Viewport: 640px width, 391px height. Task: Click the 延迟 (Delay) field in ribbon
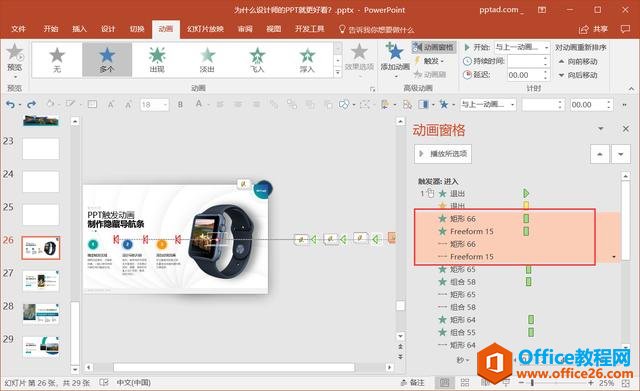(x=525, y=75)
